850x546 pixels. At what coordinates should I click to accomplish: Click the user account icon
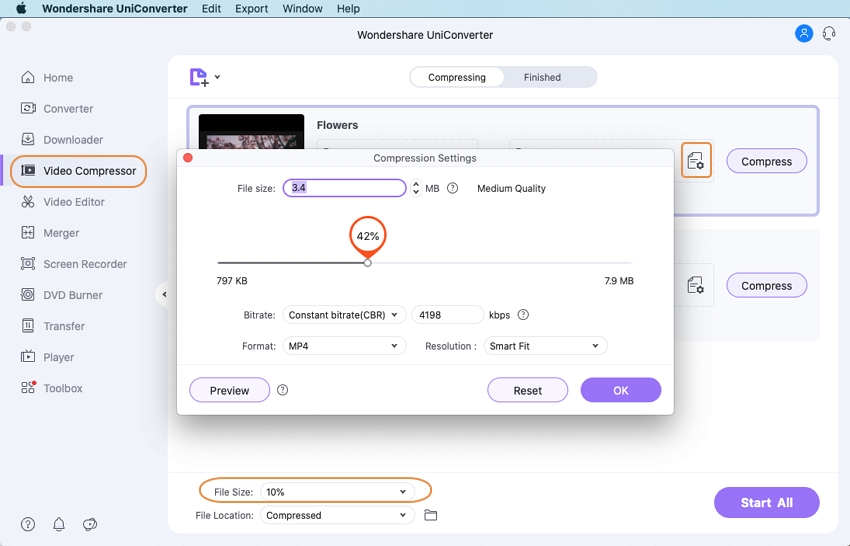pyautogui.click(x=804, y=33)
